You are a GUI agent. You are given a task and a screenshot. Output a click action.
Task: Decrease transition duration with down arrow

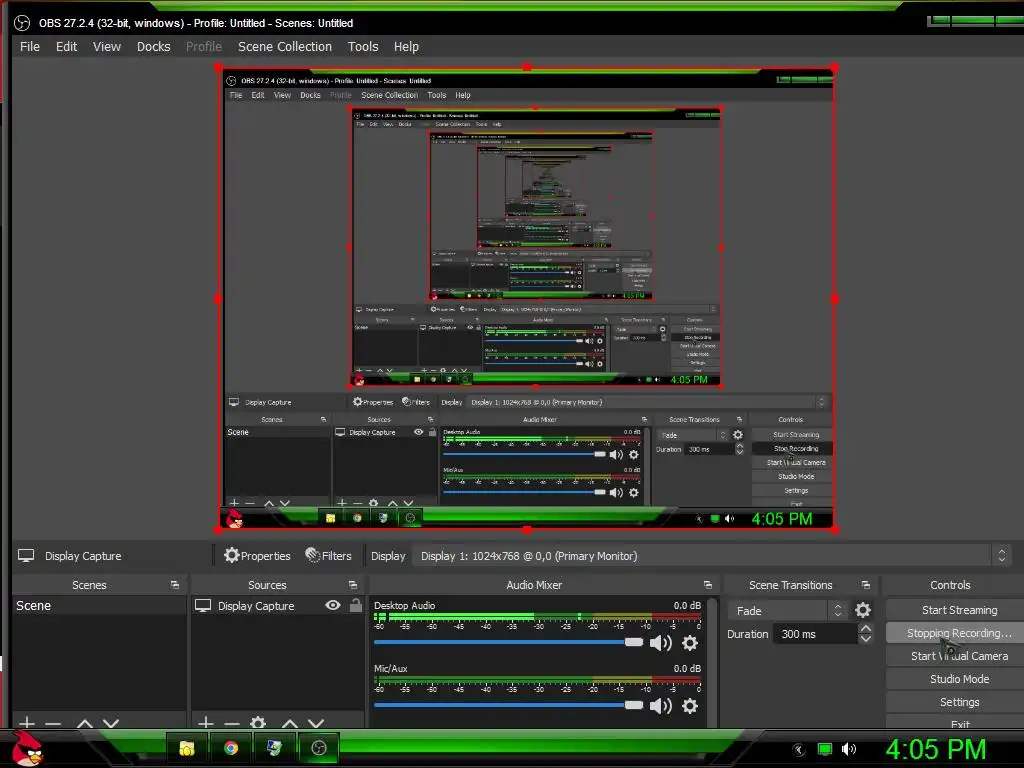point(865,639)
